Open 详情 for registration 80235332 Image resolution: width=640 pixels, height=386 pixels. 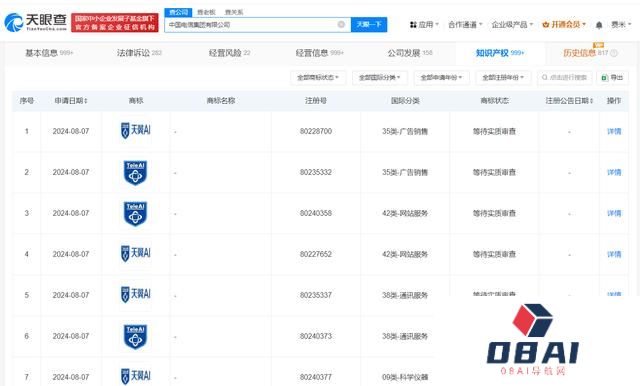[614, 173]
